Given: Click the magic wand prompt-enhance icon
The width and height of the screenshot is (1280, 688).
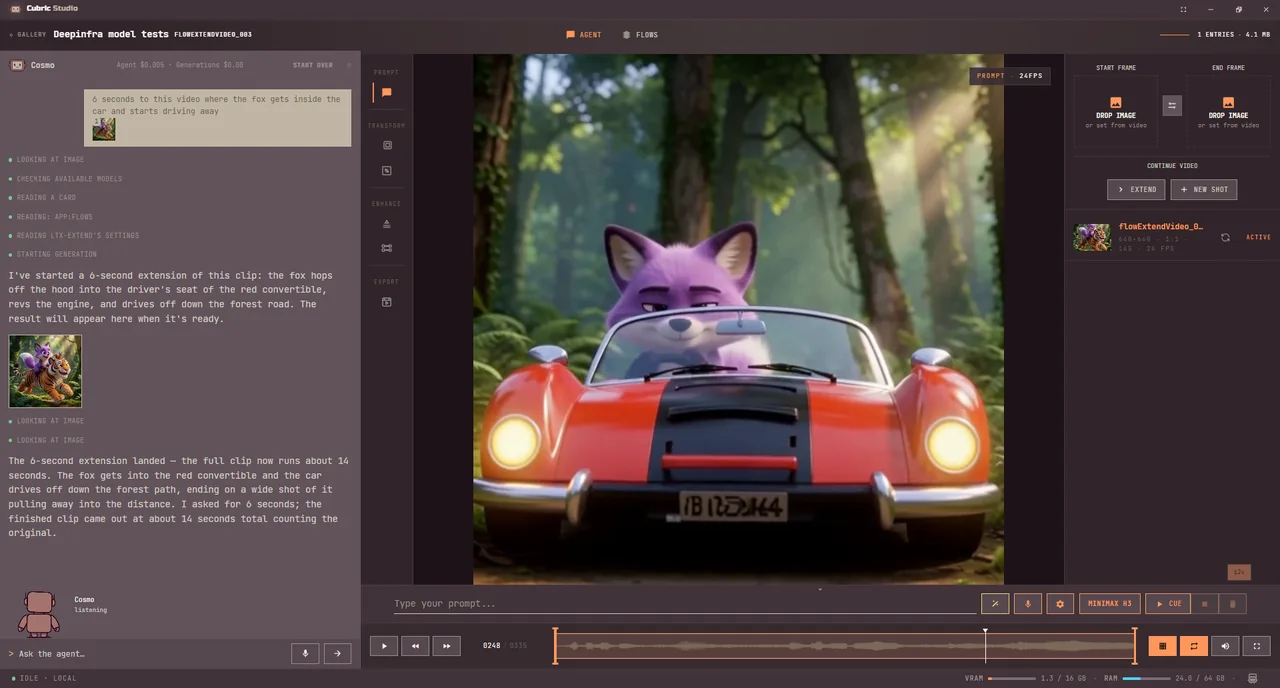Looking at the screenshot, I should pos(995,603).
